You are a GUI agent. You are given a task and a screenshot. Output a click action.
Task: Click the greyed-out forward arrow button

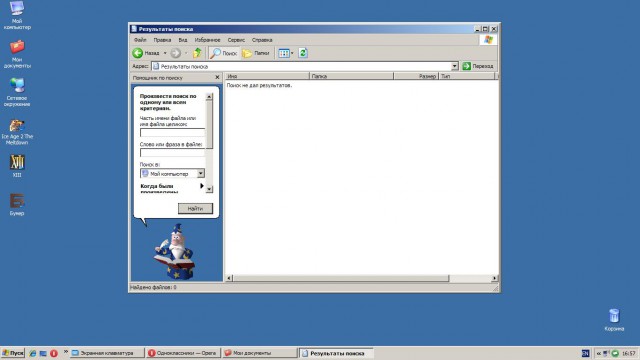[x=176, y=53]
